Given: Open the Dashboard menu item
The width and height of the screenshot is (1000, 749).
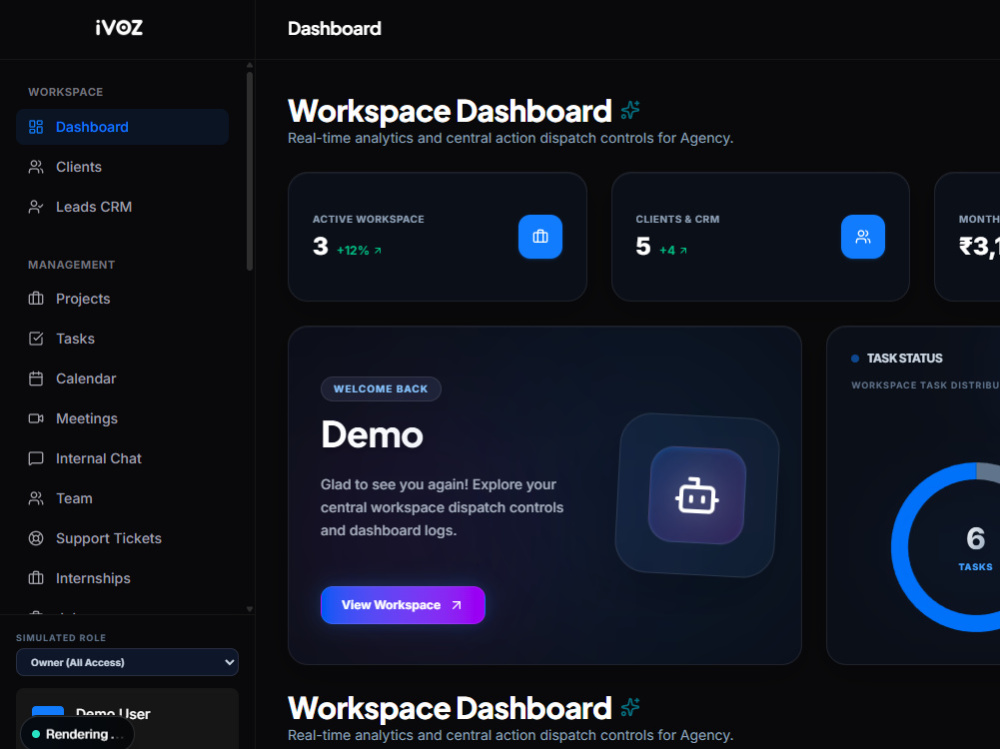Looking at the screenshot, I should 122,127.
